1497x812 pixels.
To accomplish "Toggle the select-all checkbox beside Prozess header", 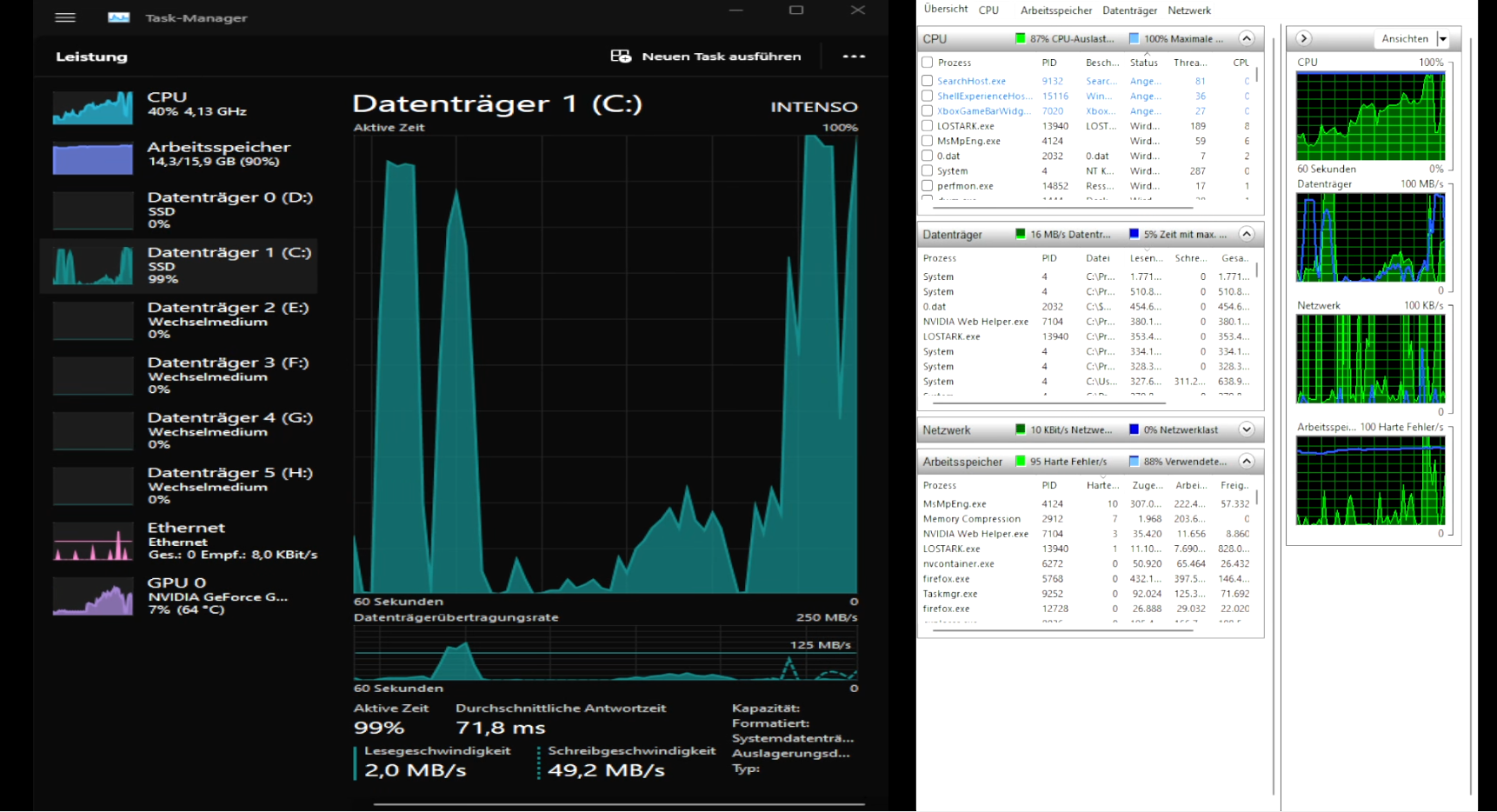I will click(928, 63).
